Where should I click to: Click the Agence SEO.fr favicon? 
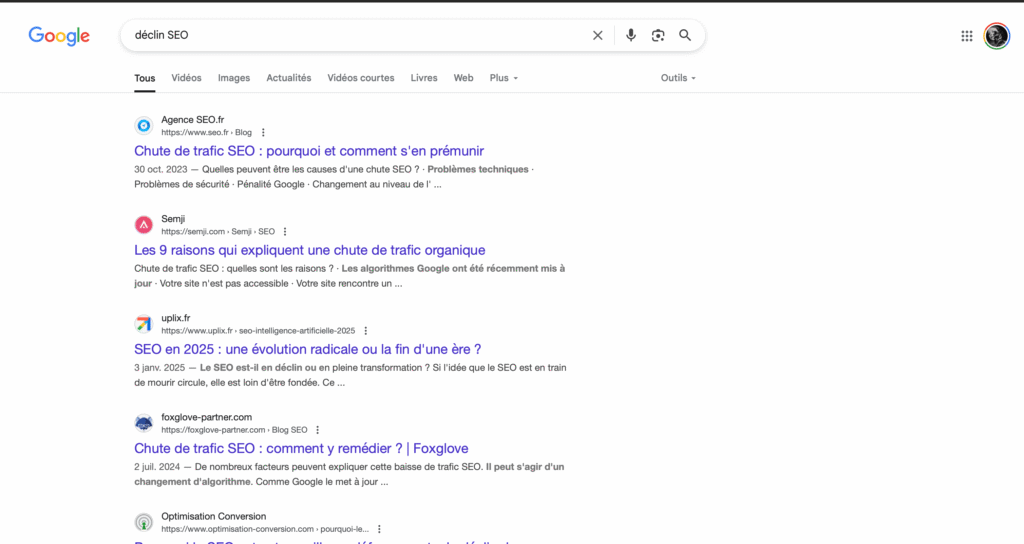[144, 125]
